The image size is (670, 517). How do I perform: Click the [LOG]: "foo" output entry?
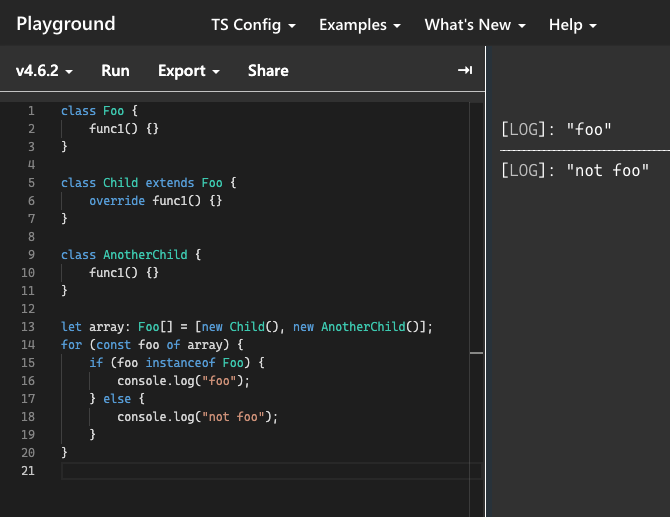click(556, 129)
